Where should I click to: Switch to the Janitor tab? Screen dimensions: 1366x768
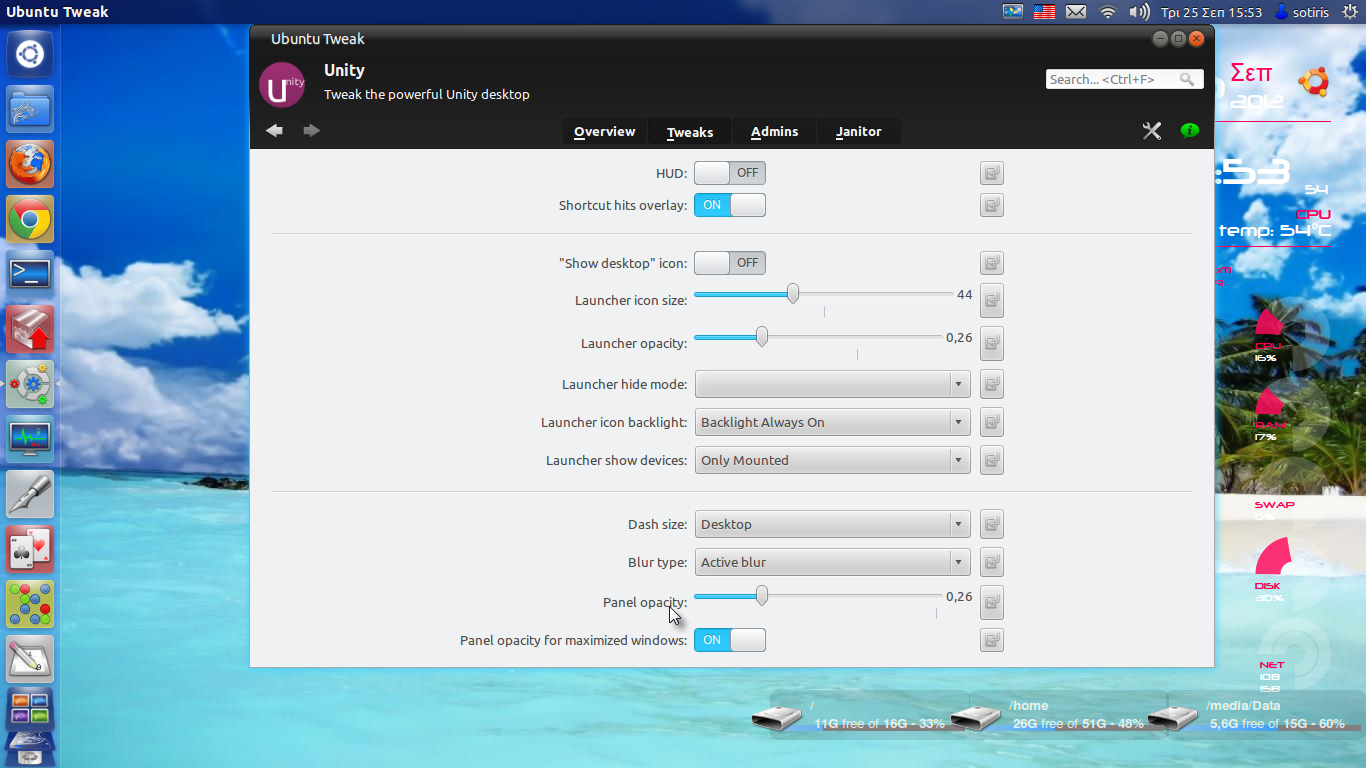[858, 132]
